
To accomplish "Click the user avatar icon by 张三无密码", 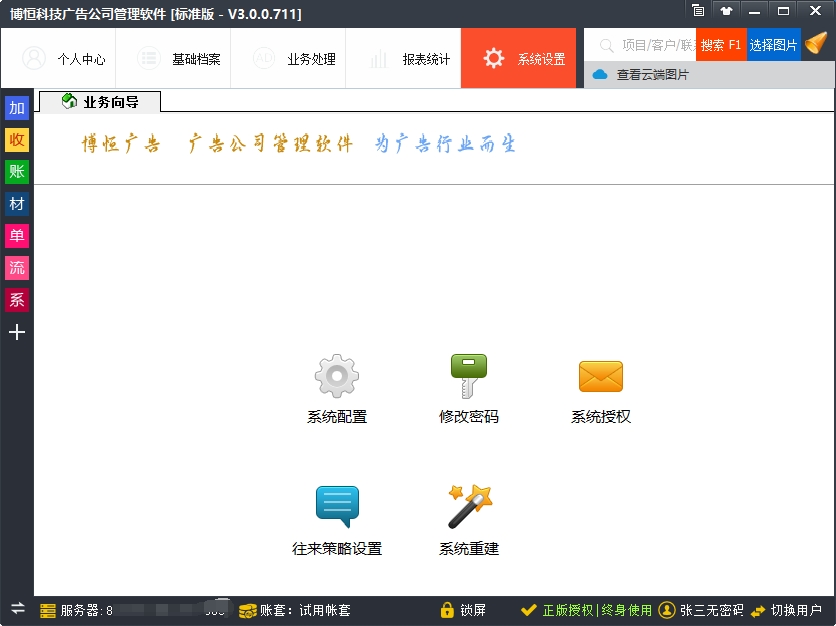I will pyautogui.click(x=667, y=610).
